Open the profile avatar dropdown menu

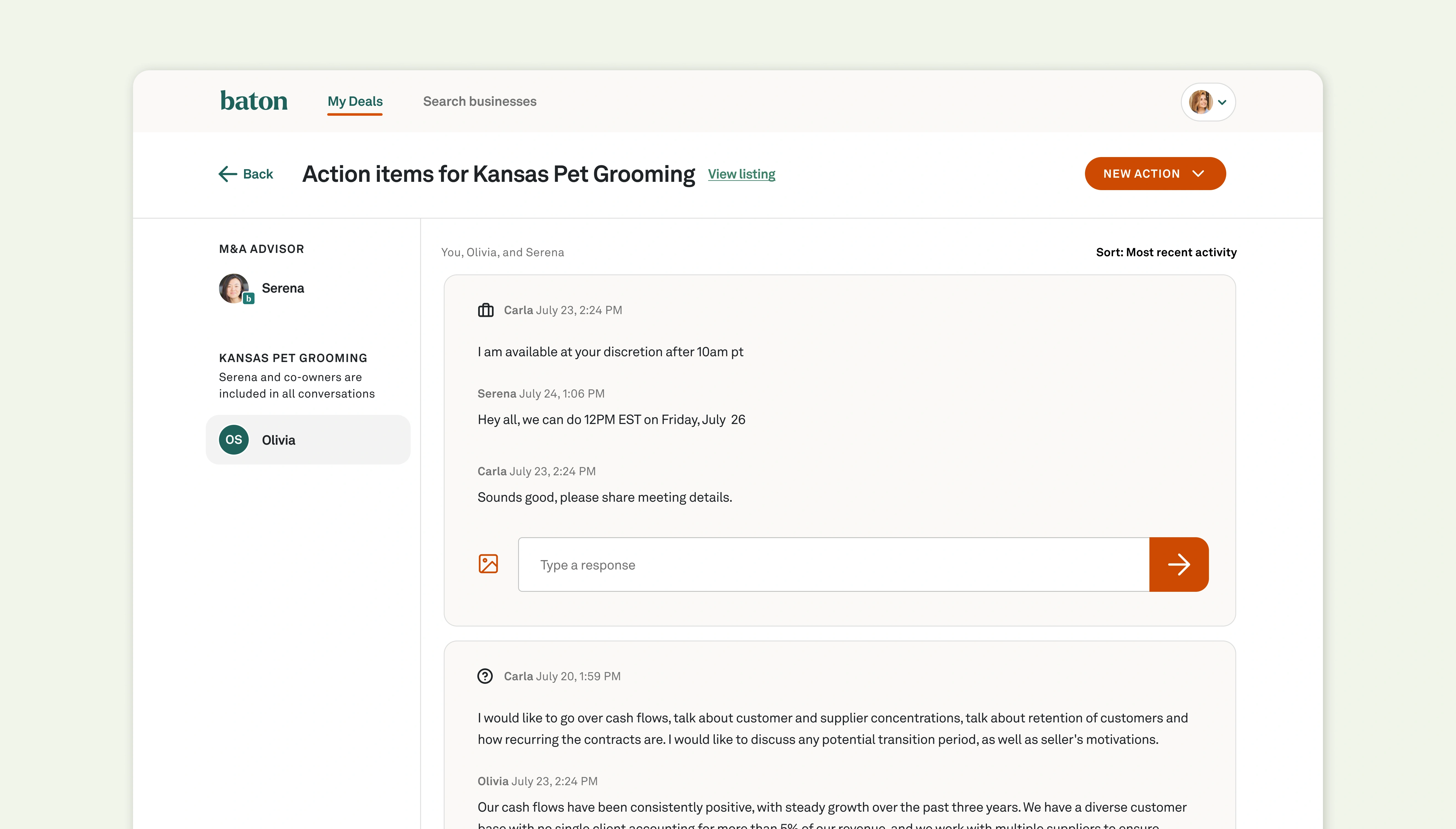pos(1222,102)
